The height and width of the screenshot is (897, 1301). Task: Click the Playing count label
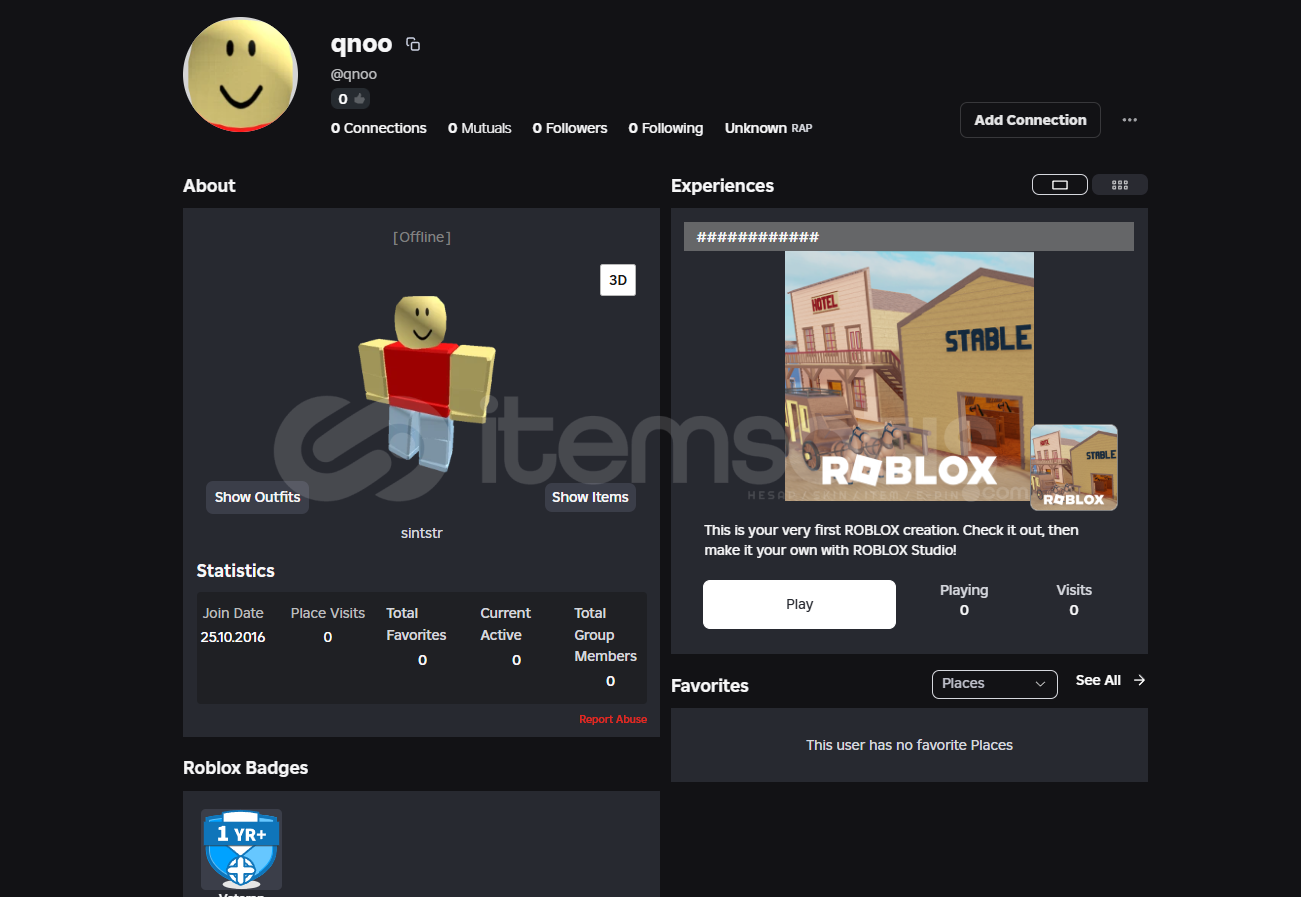coord(964,590)
